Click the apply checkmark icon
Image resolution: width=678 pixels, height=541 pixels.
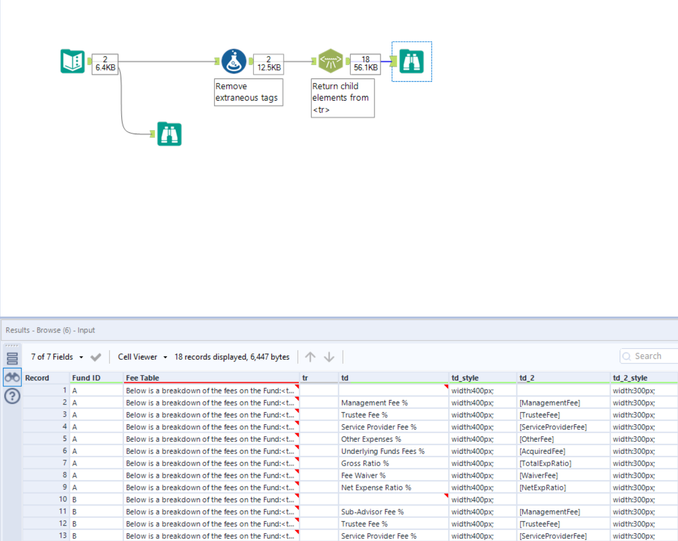(x=96, y=357)
